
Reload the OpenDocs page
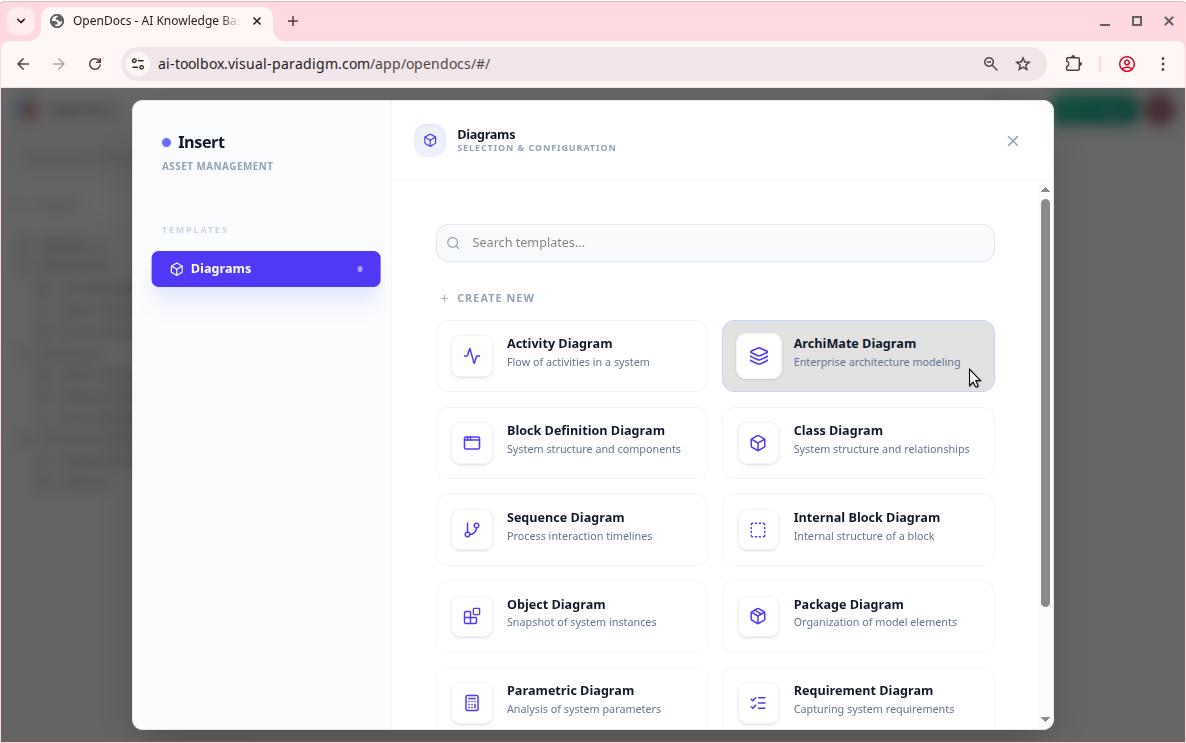tap(95, 64)
